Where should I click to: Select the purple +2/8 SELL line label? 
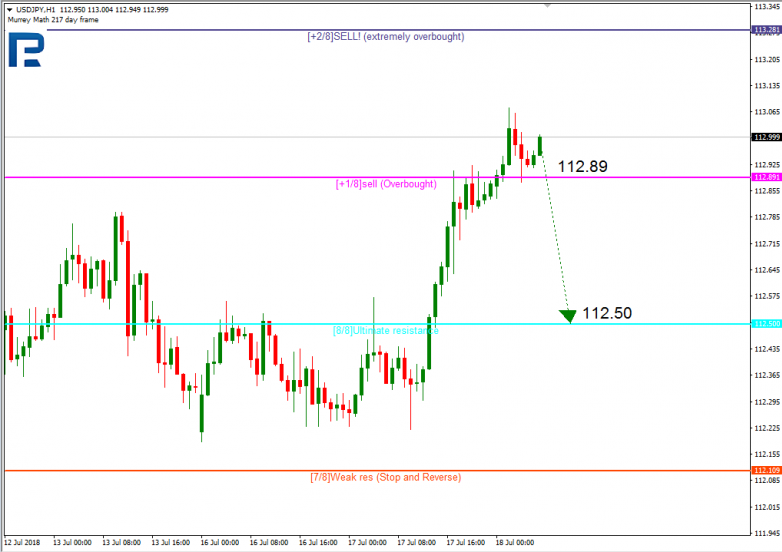(x=386, y=36)
